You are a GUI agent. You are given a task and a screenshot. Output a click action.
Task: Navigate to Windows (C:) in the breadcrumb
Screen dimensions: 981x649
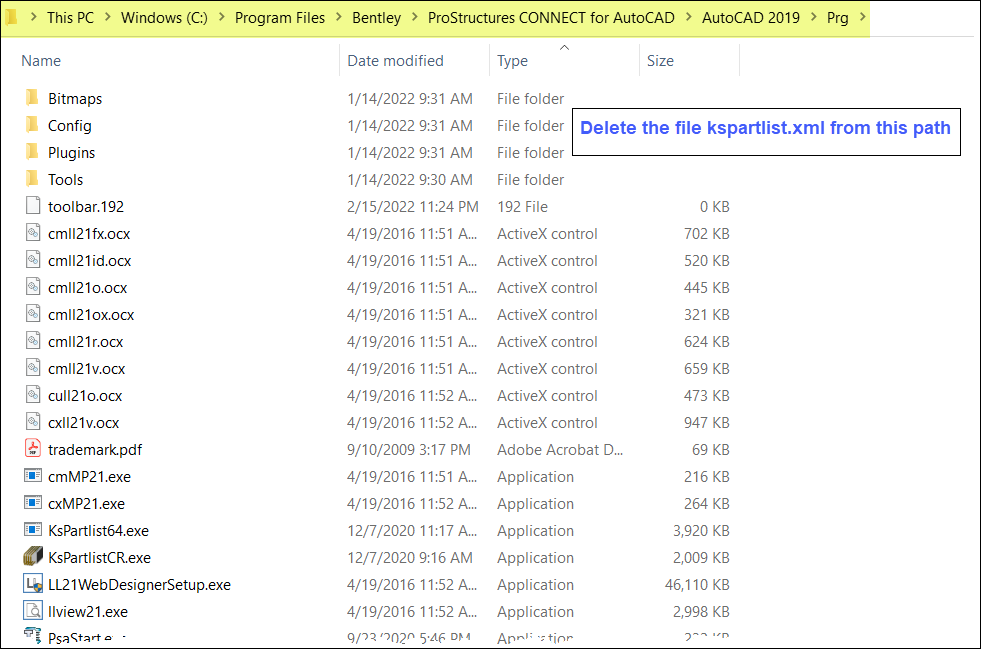pos(164,18)
